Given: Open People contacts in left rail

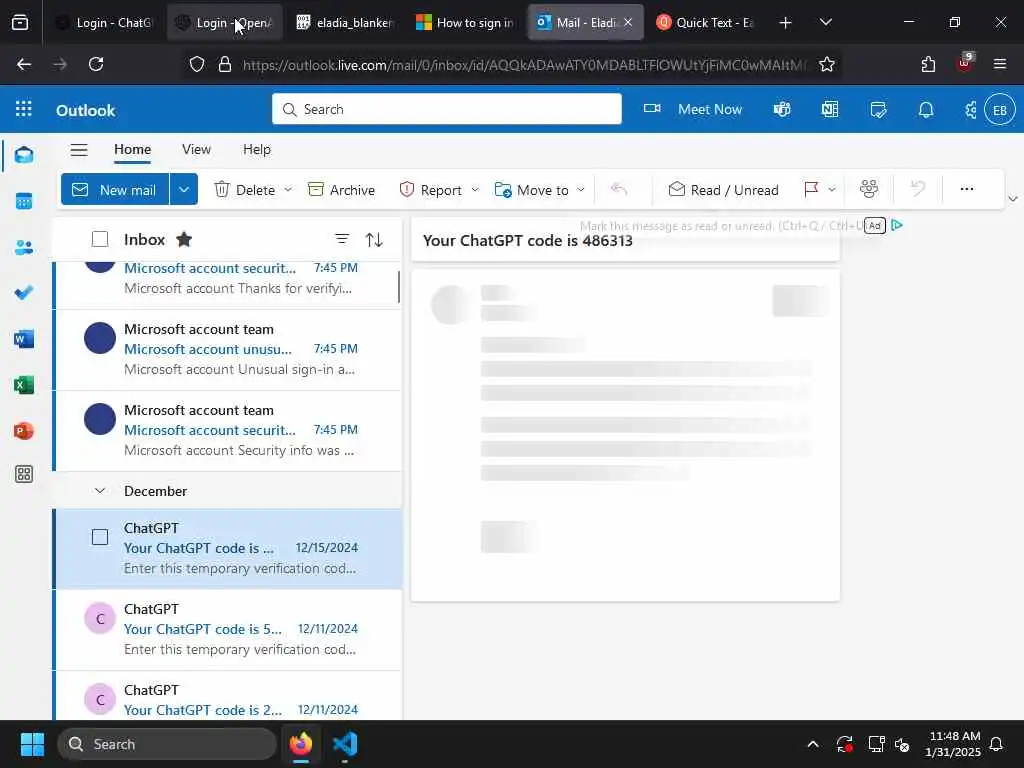Looking at the screenshot, I should pos(24,248).
